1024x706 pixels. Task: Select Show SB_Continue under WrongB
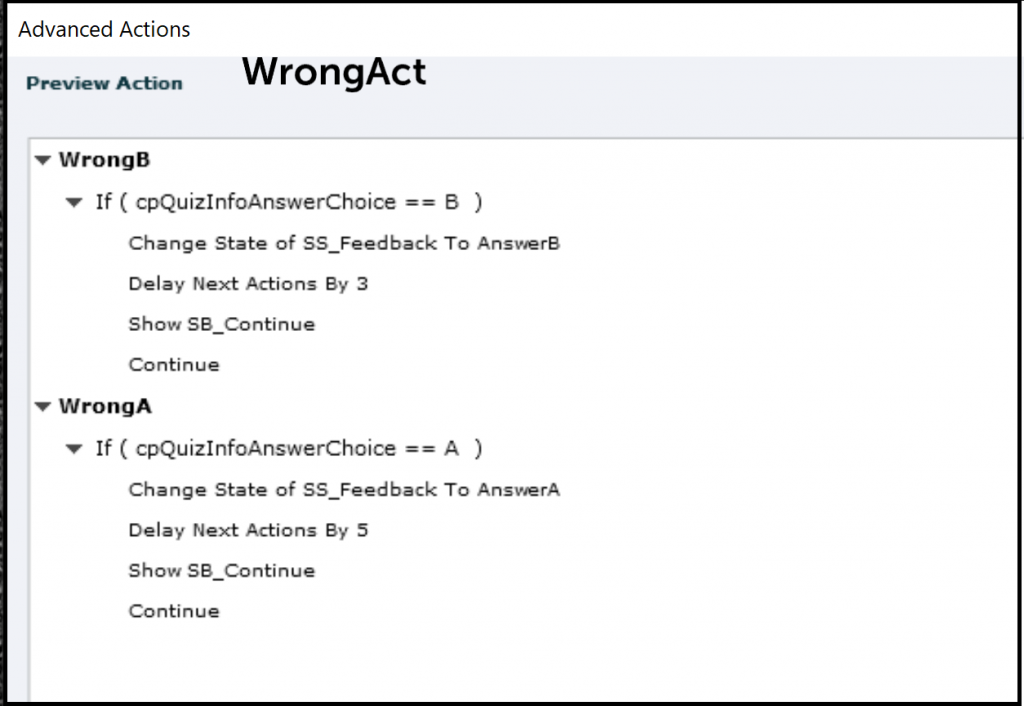click(x=221, y=324)
